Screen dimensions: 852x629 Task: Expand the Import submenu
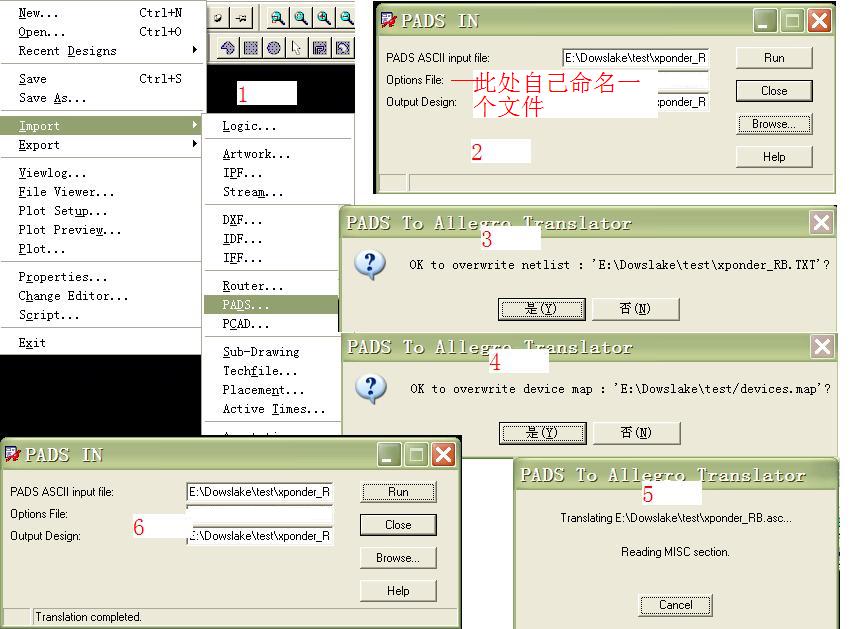click(x=102, y=125)
